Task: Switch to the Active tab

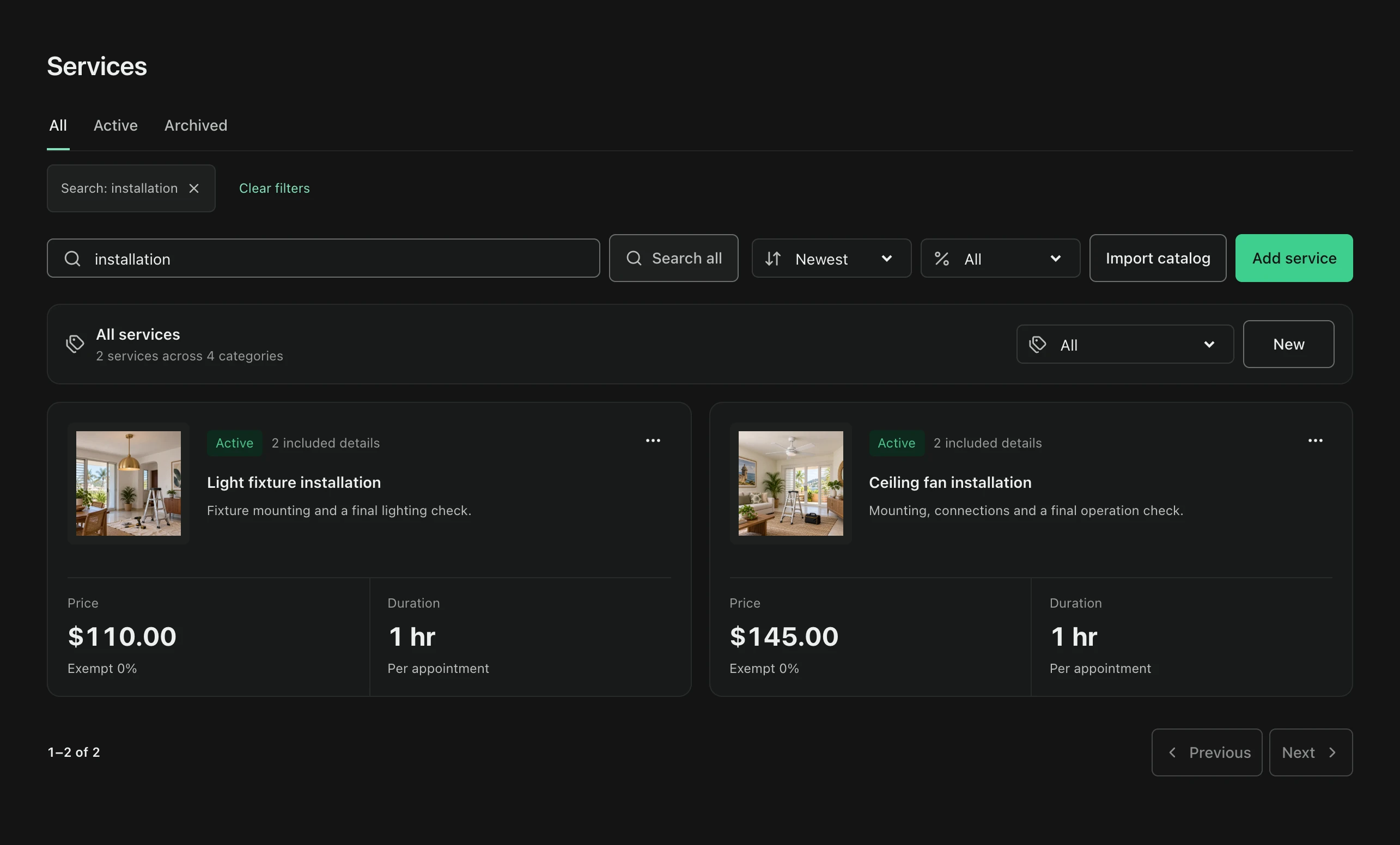Action: click(115, 126)
